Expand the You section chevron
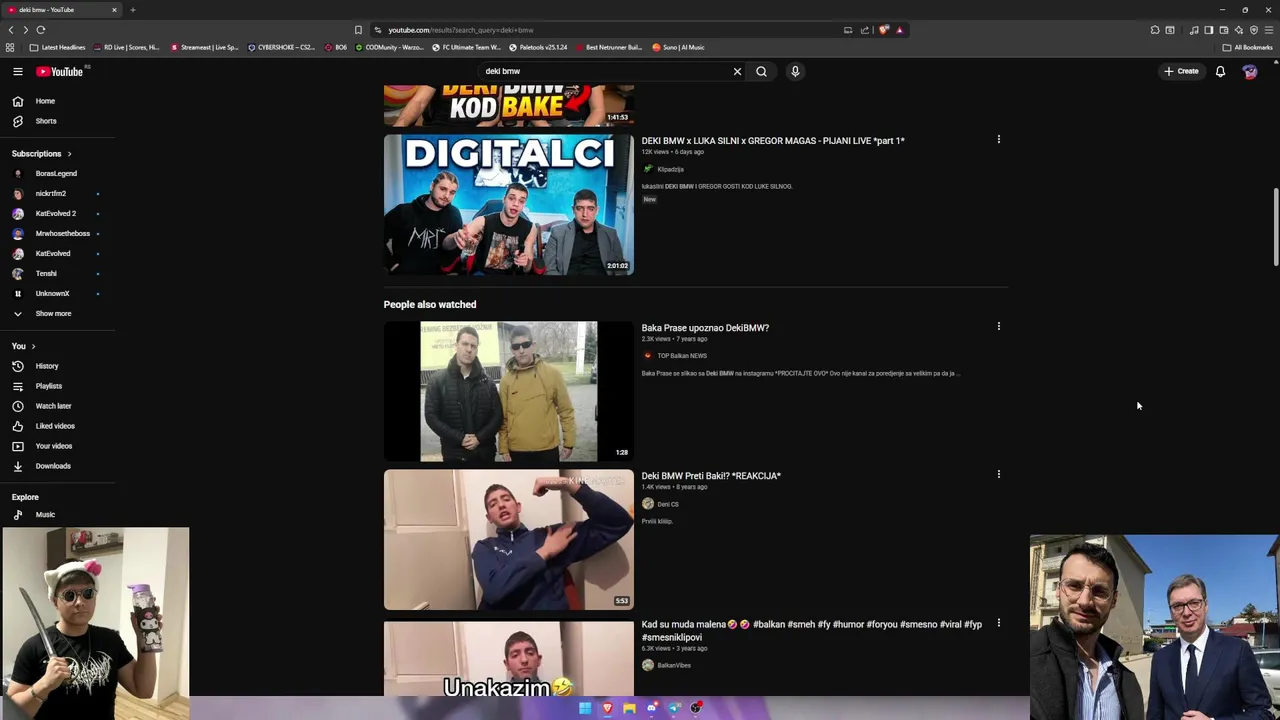This screenshot has height=720, width=1280. 33,346
